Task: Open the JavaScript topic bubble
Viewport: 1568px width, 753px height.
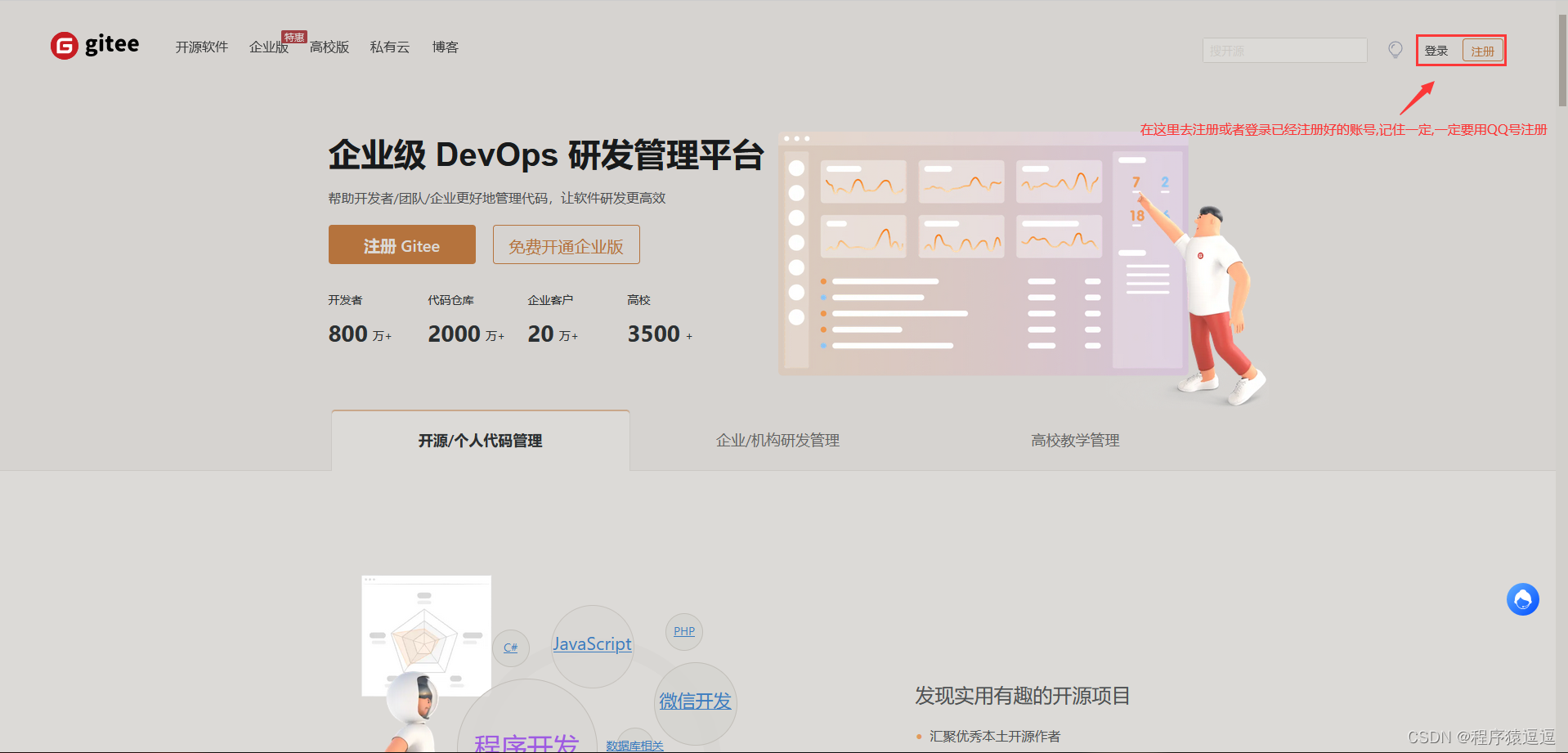Action: [x=592, y=644]
